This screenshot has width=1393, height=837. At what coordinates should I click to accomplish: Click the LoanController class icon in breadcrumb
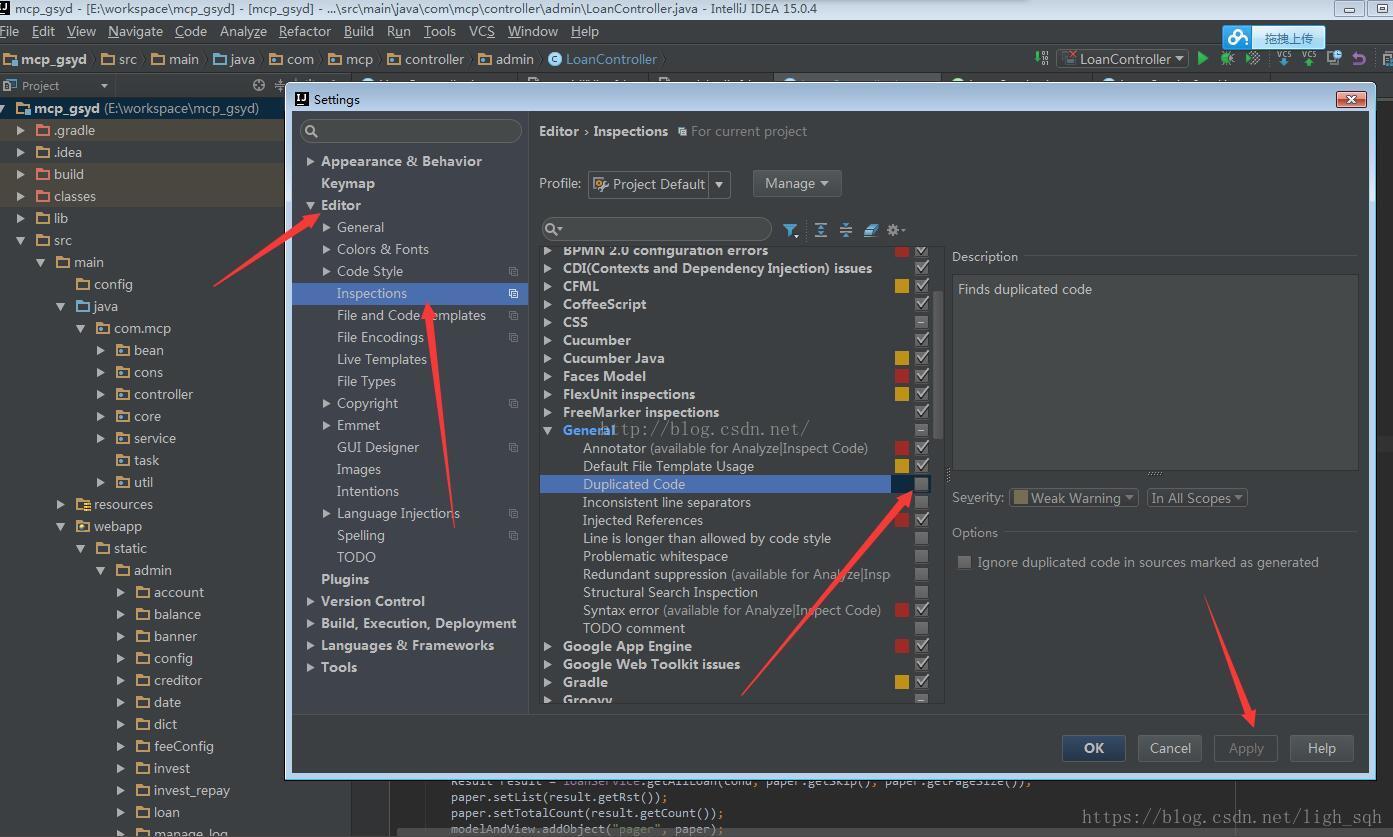pyautogui.click(x=555, y=59)
